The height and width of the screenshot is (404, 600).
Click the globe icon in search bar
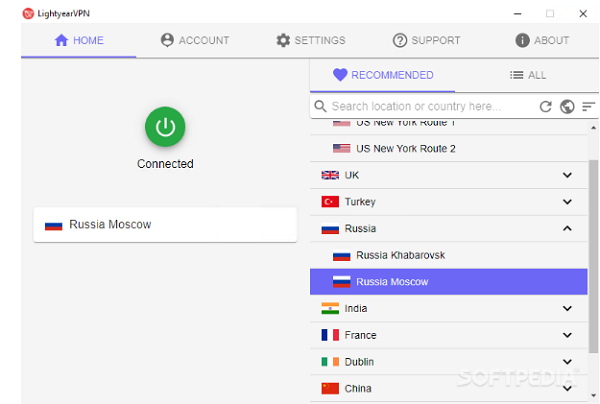(567, 106)
